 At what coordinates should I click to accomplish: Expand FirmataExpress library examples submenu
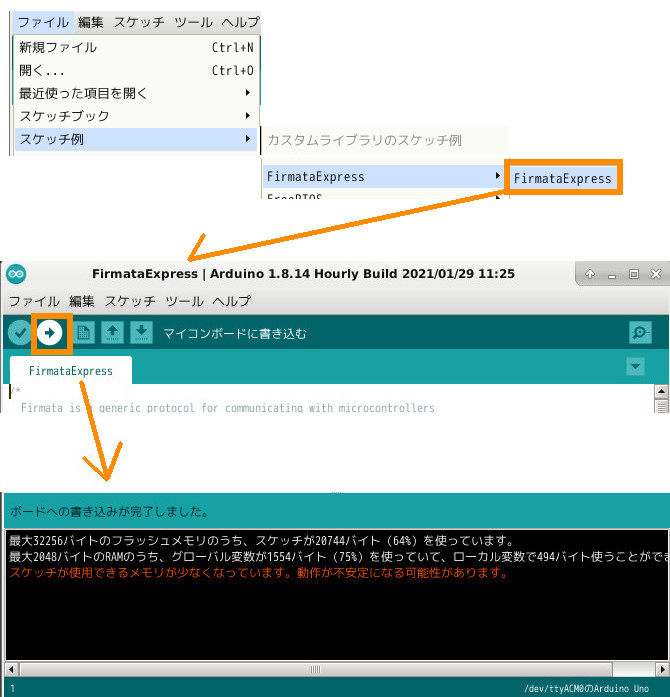(x=384, y=176)
